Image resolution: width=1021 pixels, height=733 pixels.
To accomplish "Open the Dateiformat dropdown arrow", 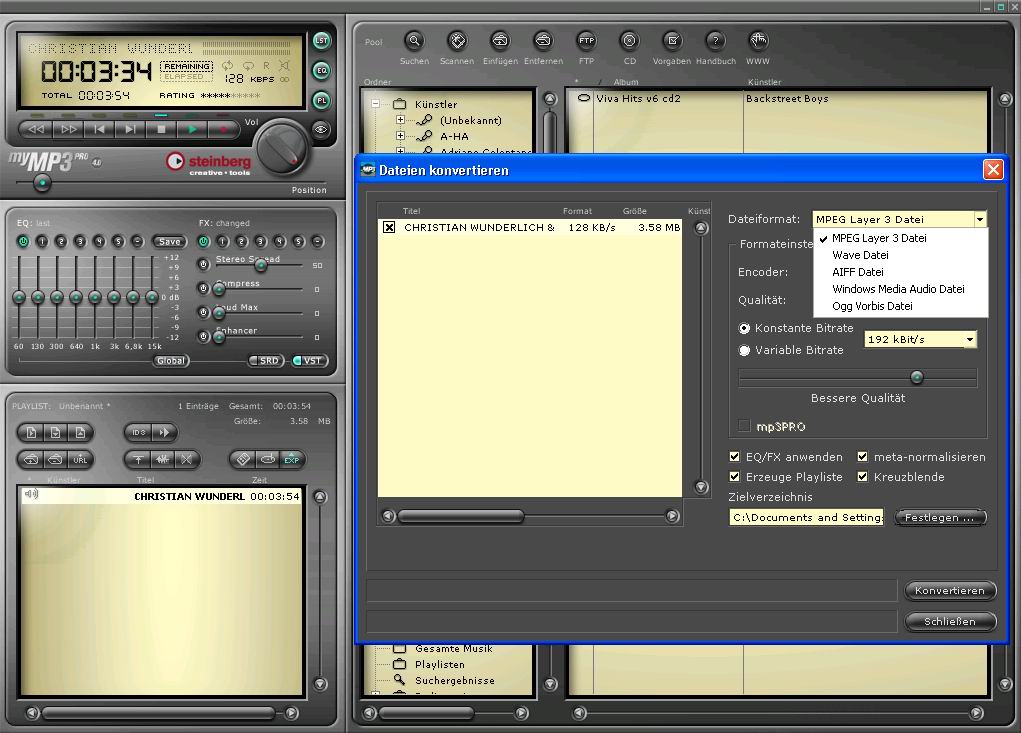I will 979,219.
